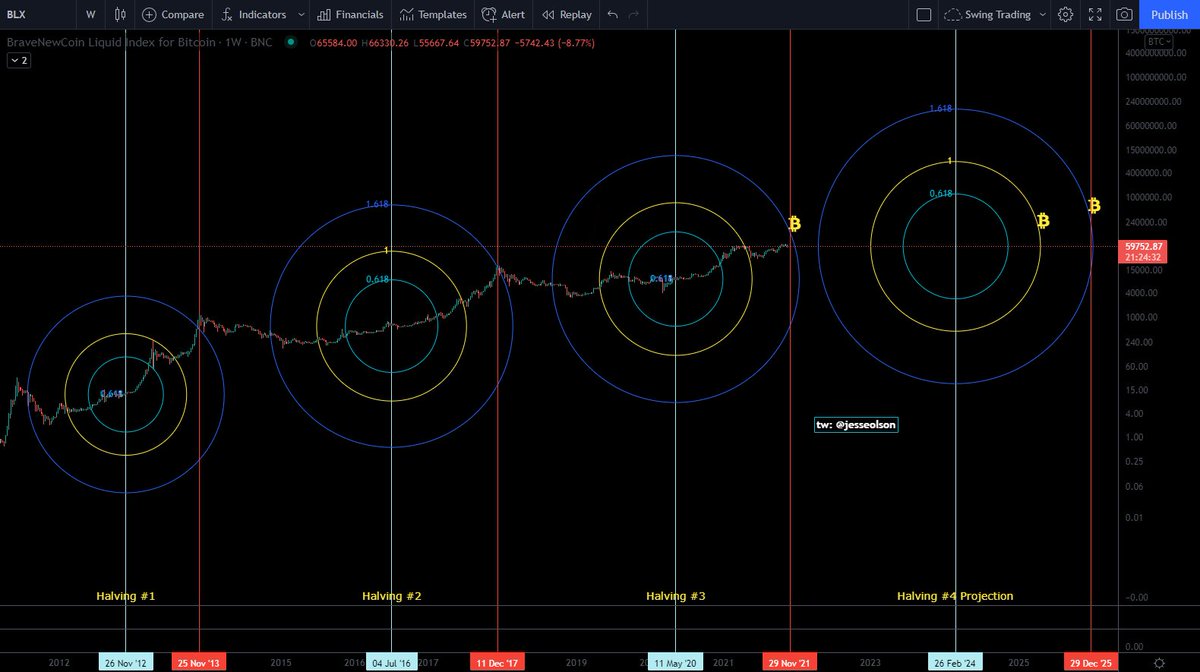This screenshot has width=1200, height=672.
Task: Toggle the BLX series visibility green dot
Action: [x=291, y=43]
